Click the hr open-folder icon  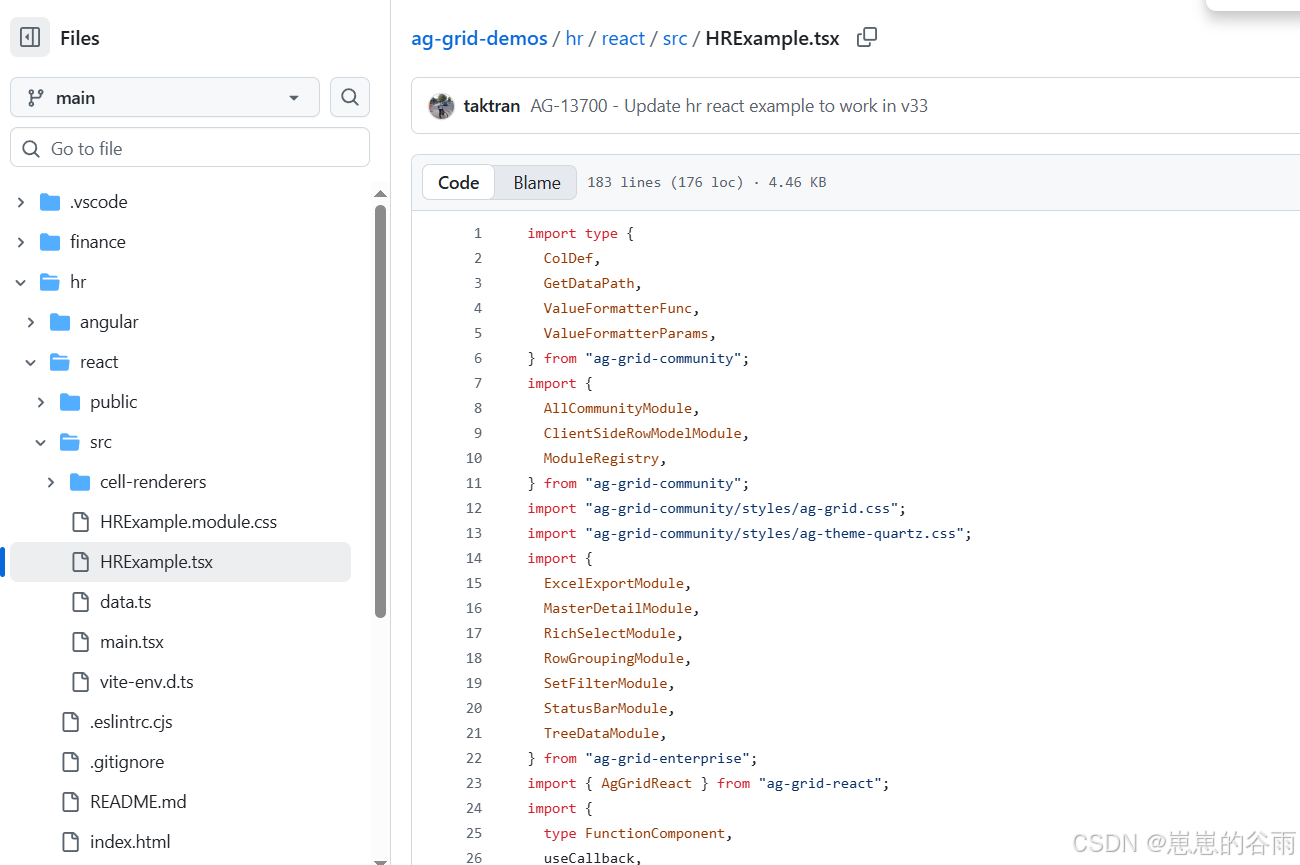point(50,282)
